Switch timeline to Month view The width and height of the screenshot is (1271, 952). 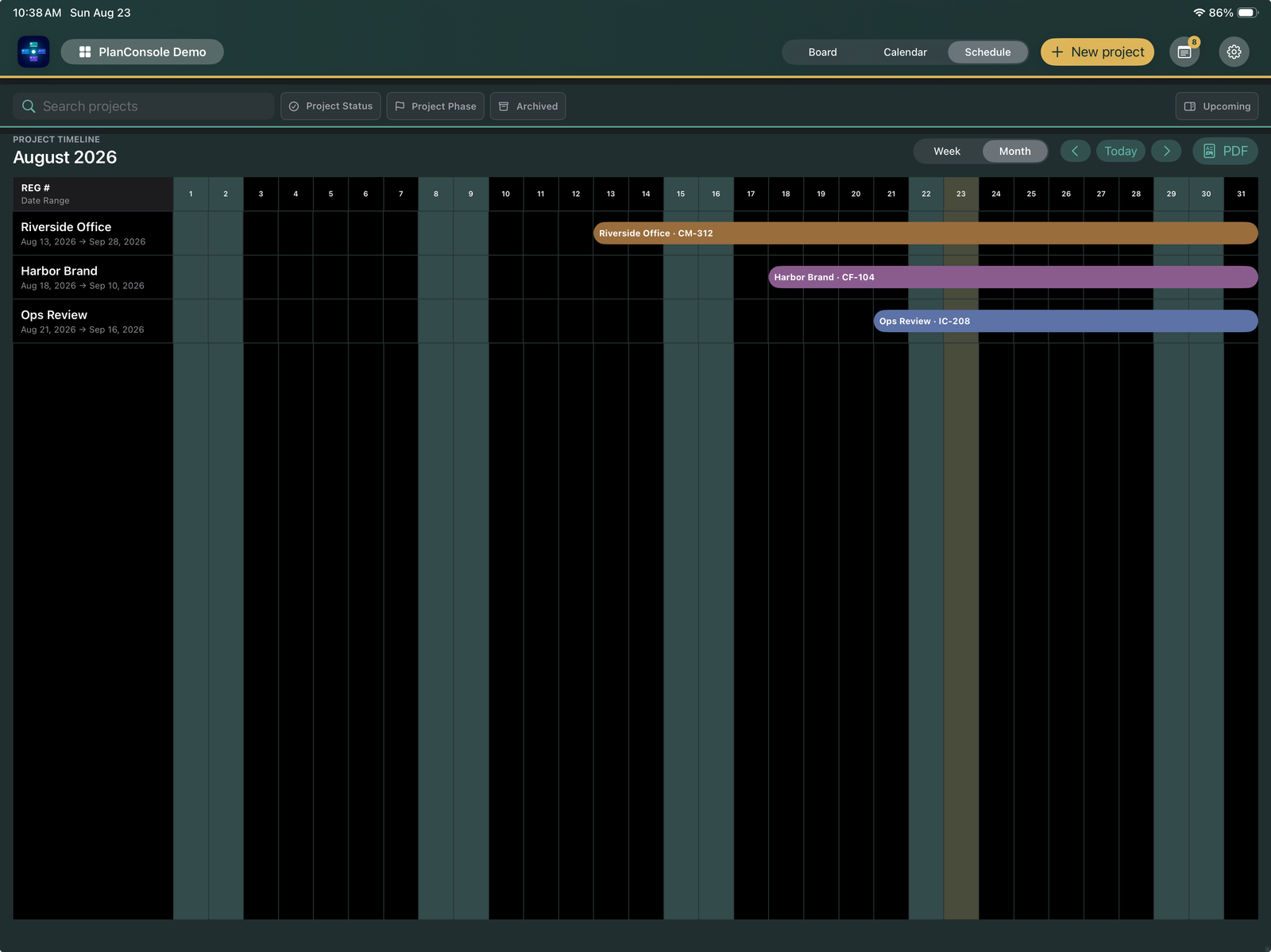(1014, 151)
